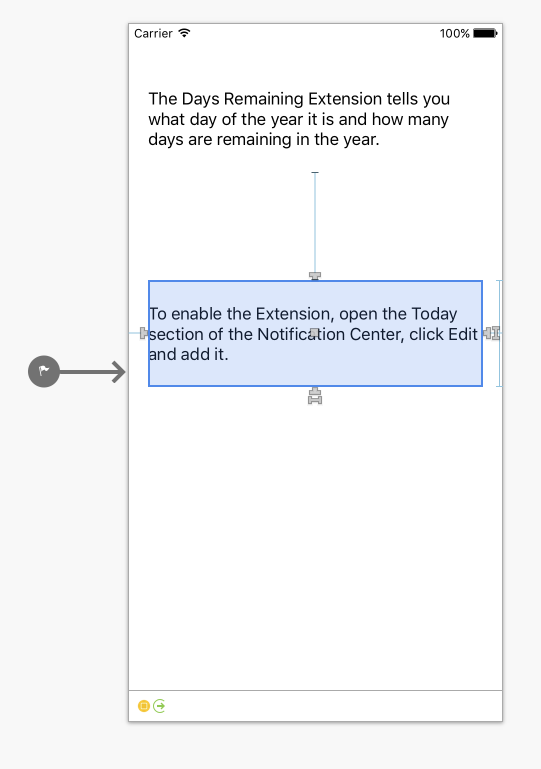Select the trailing constraint handle right of label

click(491, 333)
